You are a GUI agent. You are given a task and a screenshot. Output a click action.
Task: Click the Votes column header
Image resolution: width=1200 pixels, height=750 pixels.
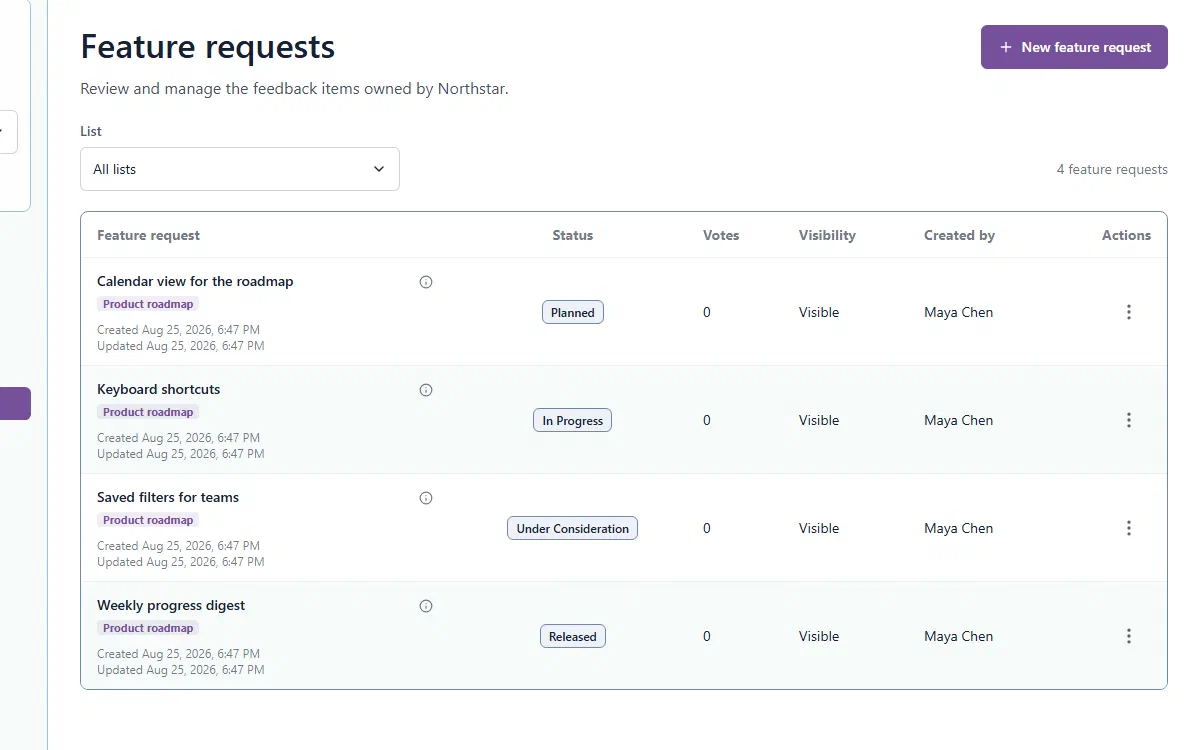coord(721,235)
